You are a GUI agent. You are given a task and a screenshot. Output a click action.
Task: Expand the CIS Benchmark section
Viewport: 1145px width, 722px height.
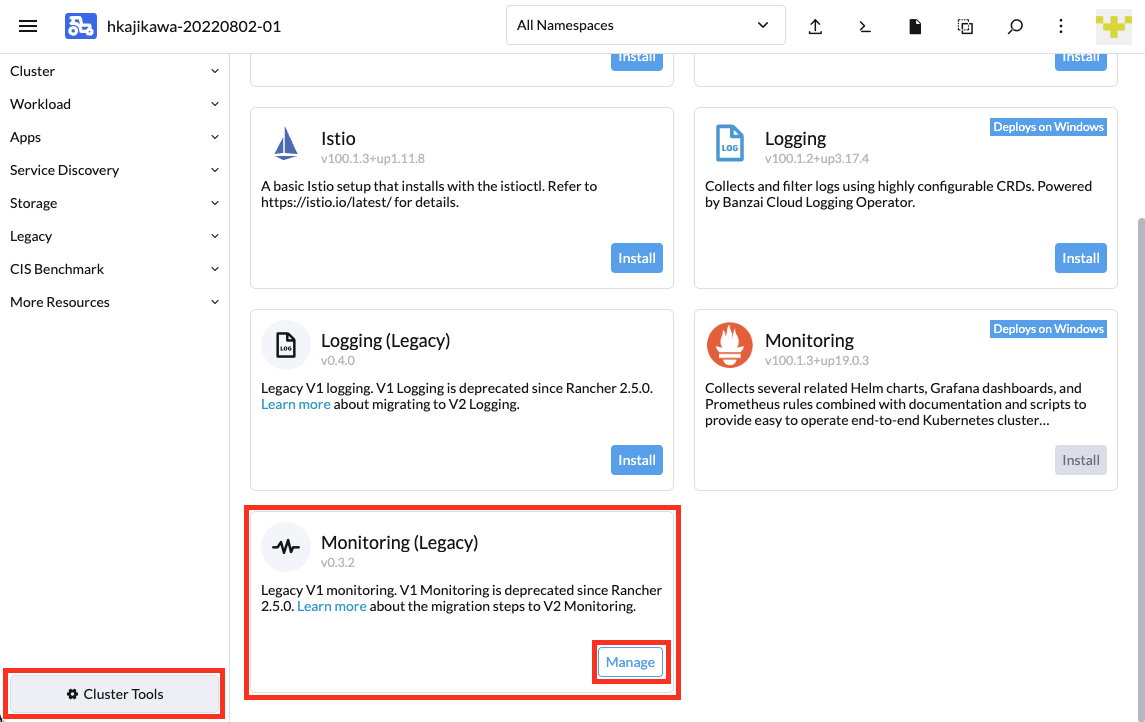click(115, 269)
